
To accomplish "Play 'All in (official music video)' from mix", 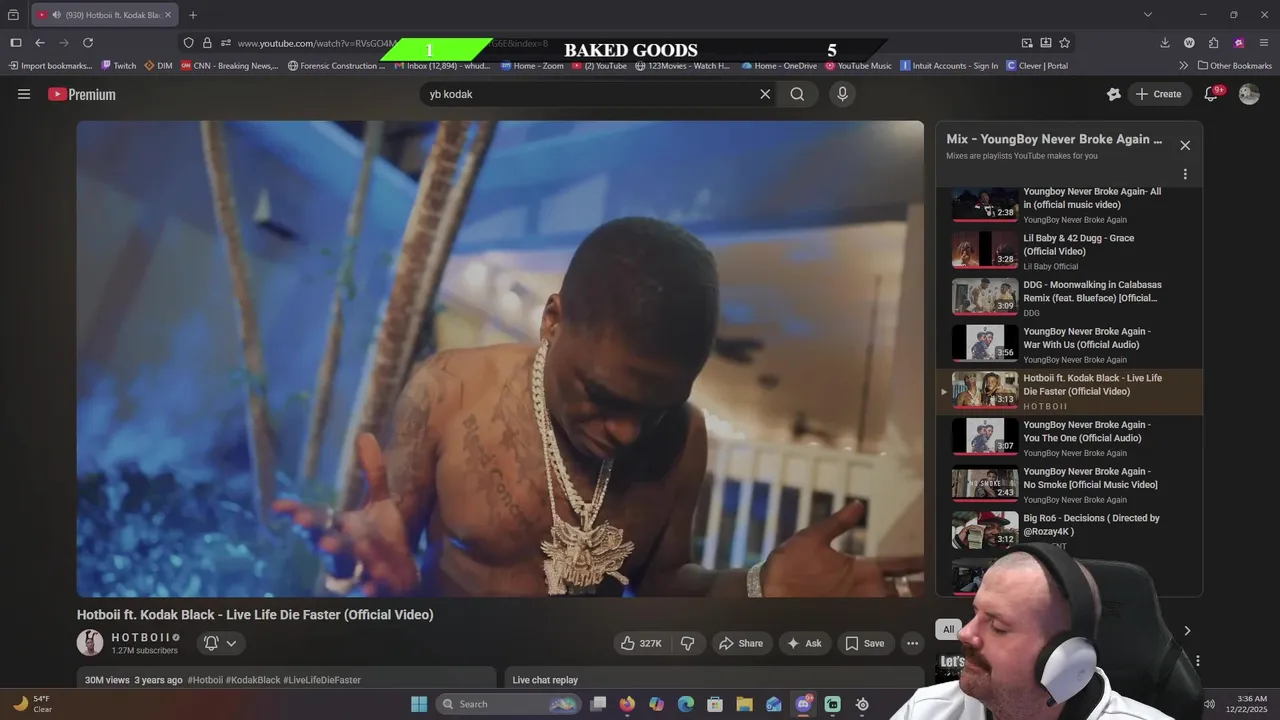I will pyautogui.click(x=1069, y=203).
